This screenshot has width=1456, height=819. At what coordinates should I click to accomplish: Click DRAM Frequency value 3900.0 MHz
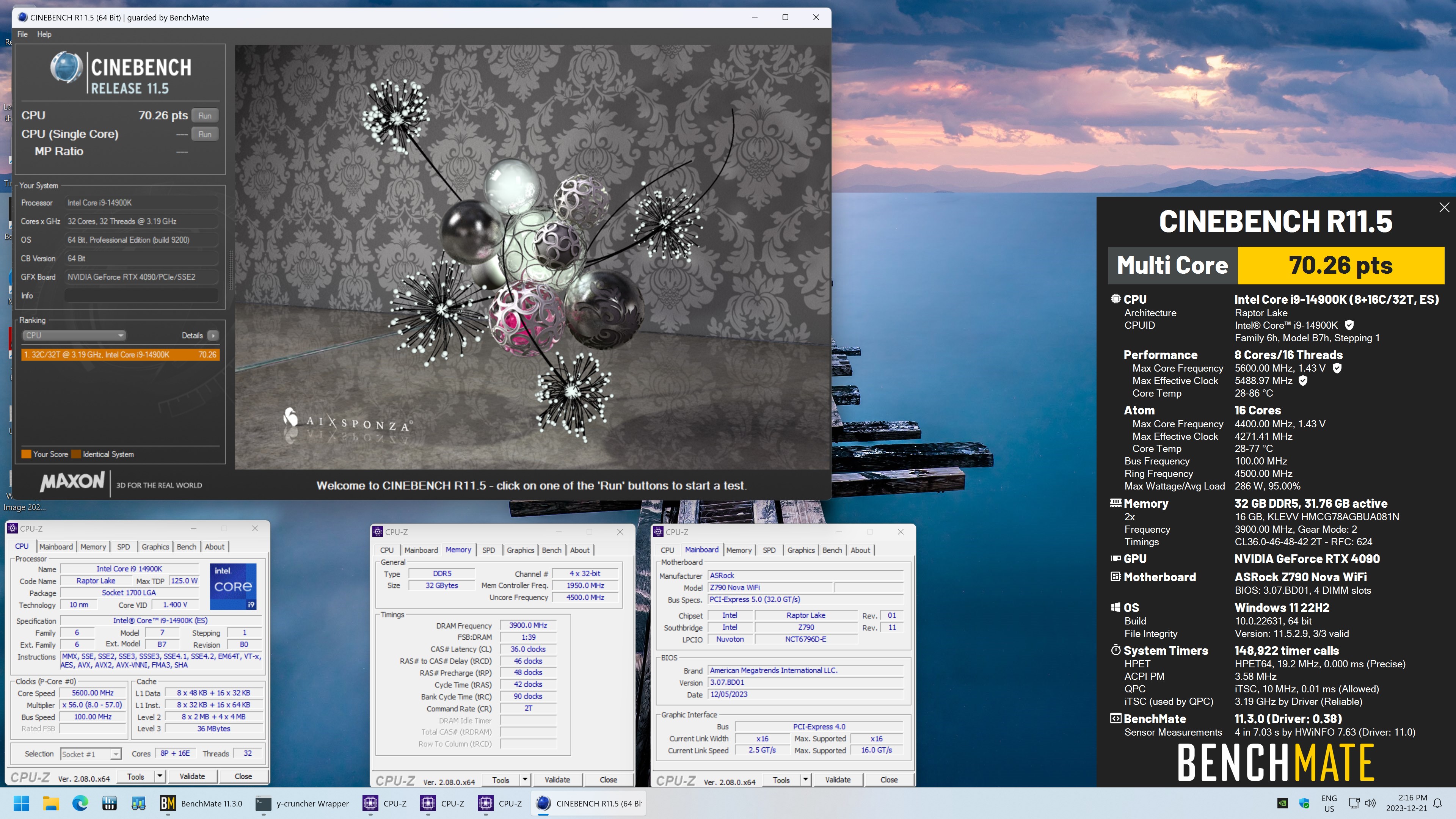[x=528, y=625]
